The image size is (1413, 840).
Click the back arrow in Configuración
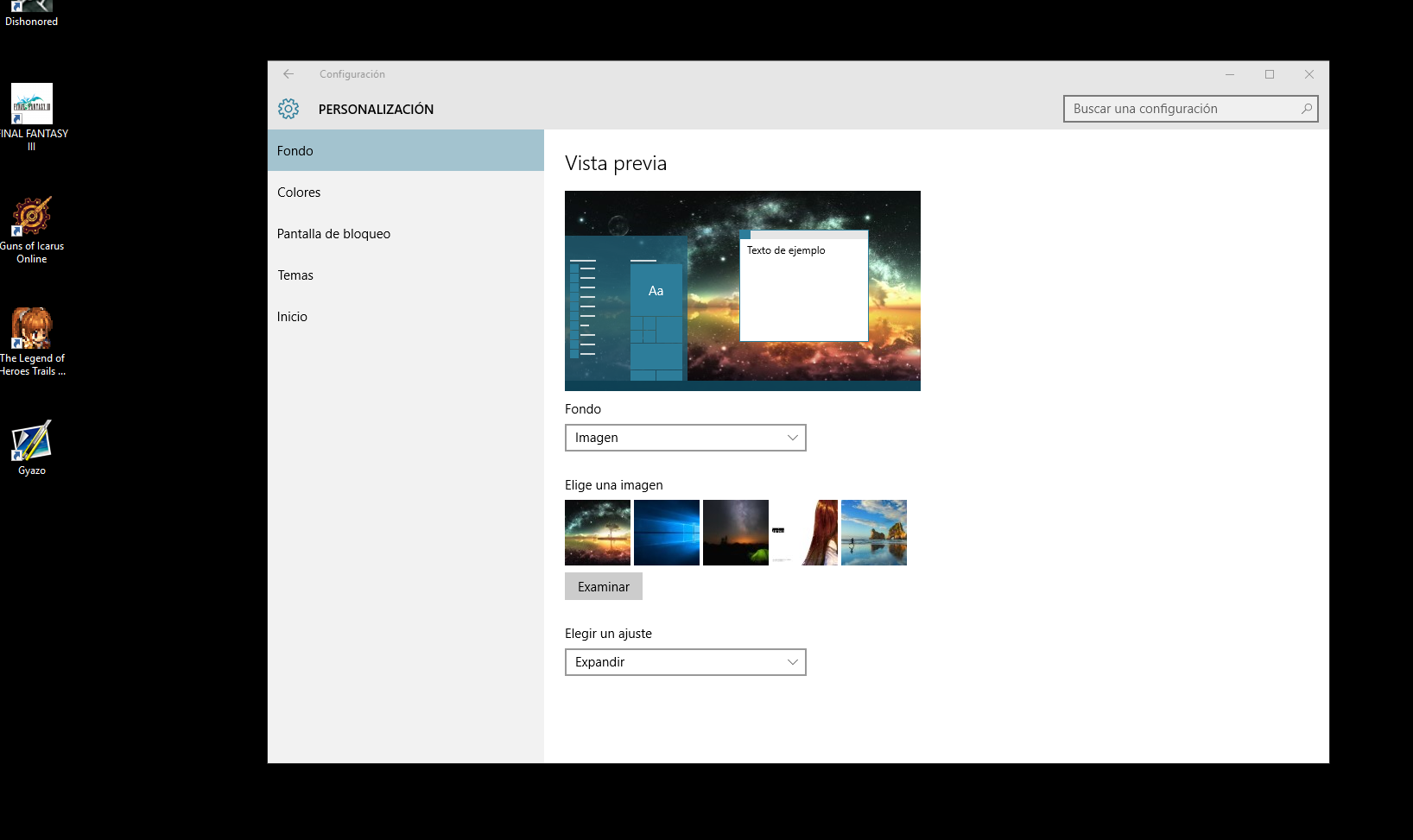pyautogui.click(x=288, y=74)
